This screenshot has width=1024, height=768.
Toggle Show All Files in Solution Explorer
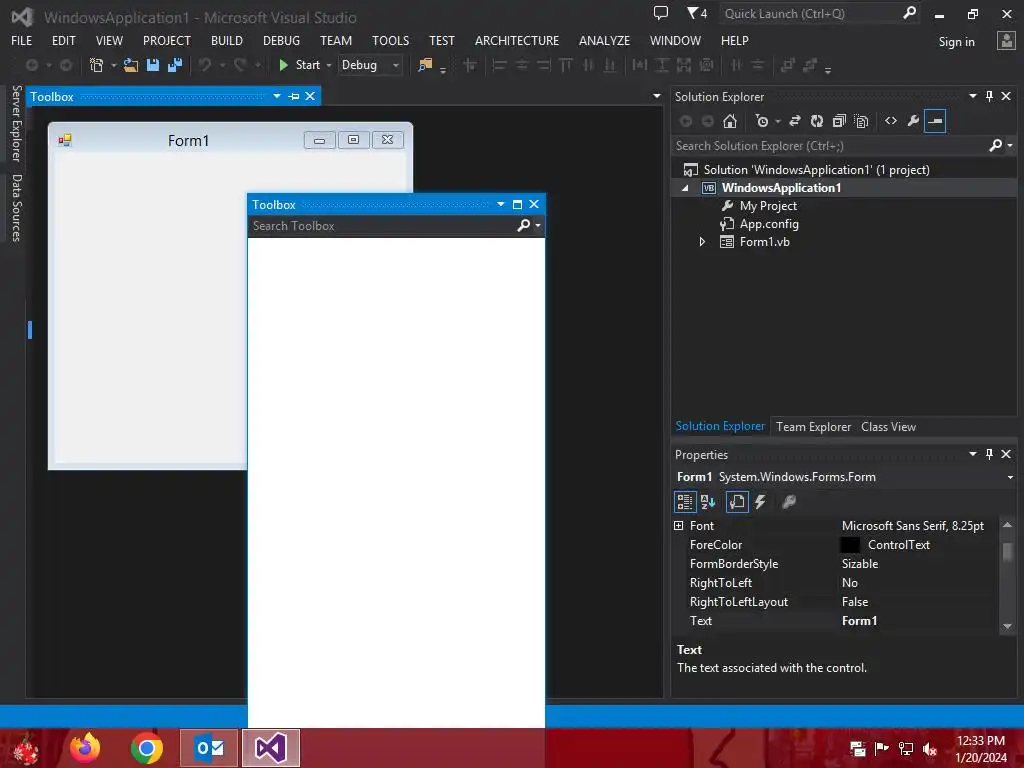click(861, 121)
